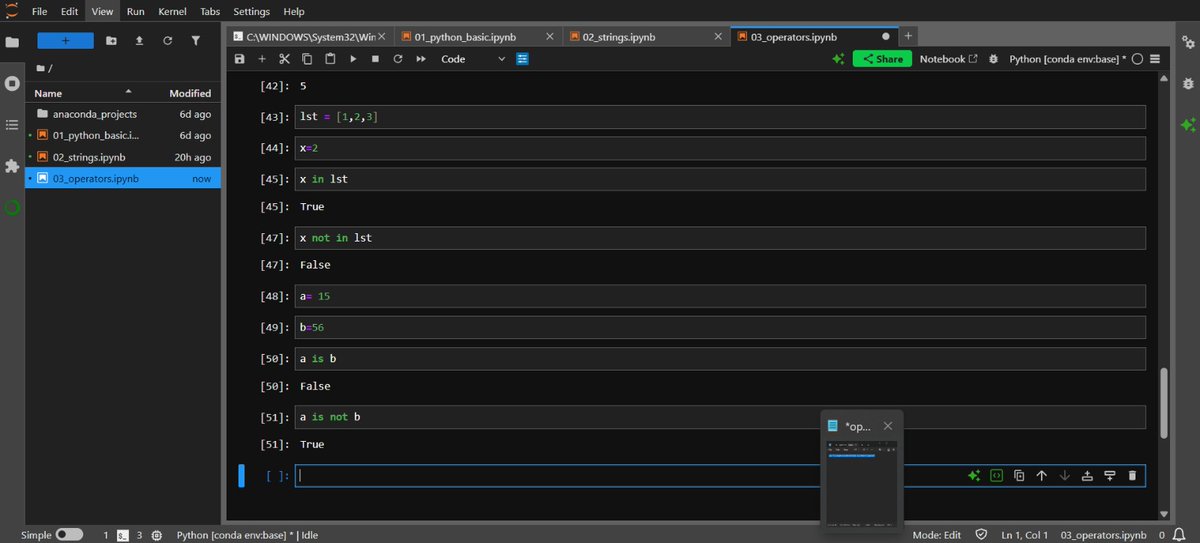The height and width of the screenshot is (543, 1200).
Task: Open the Help menu
Action: [x=294, y=11]
